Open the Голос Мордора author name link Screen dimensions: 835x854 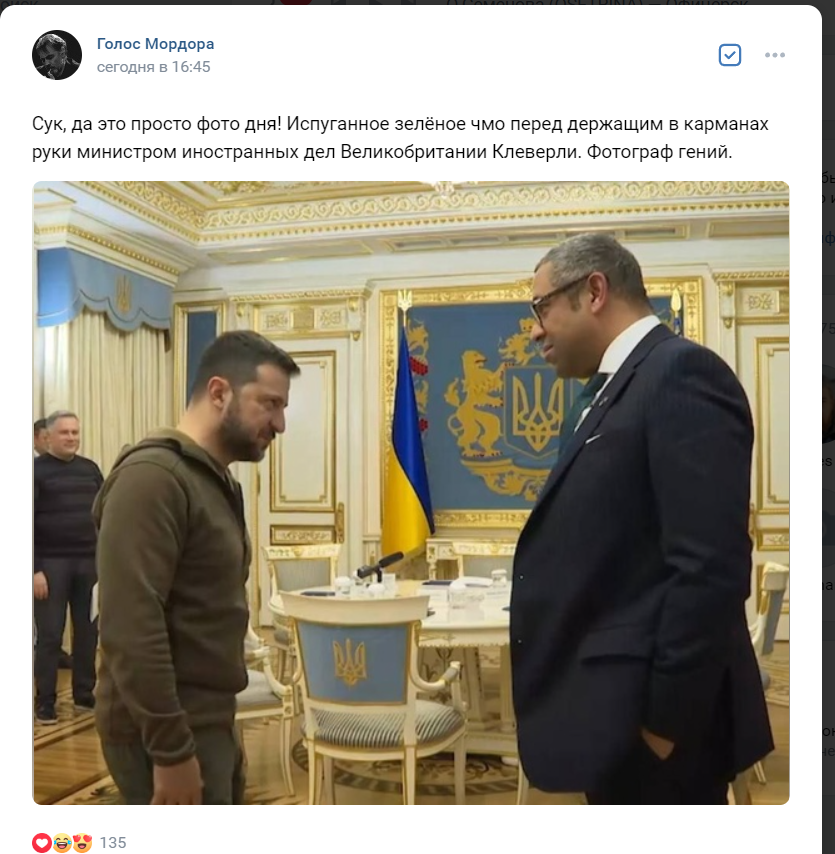coord(155,44)
